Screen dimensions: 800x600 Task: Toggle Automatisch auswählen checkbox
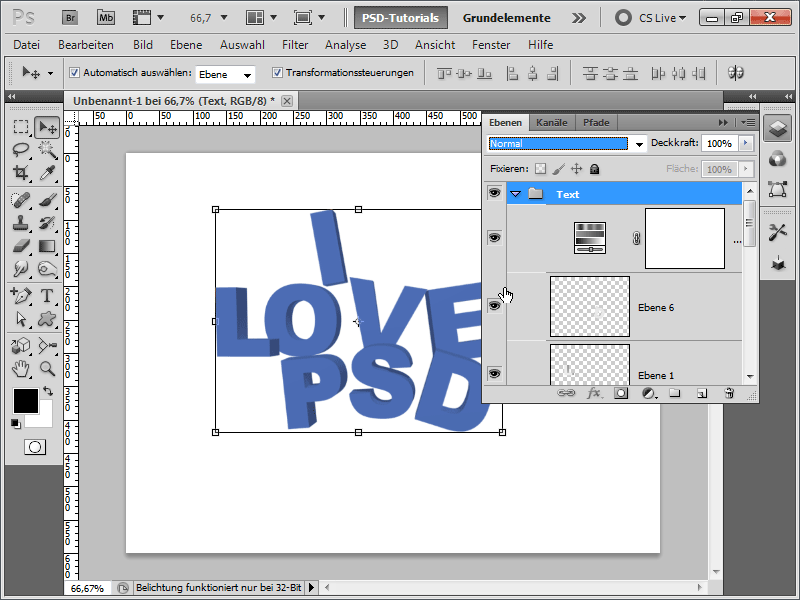pos(74,72)
